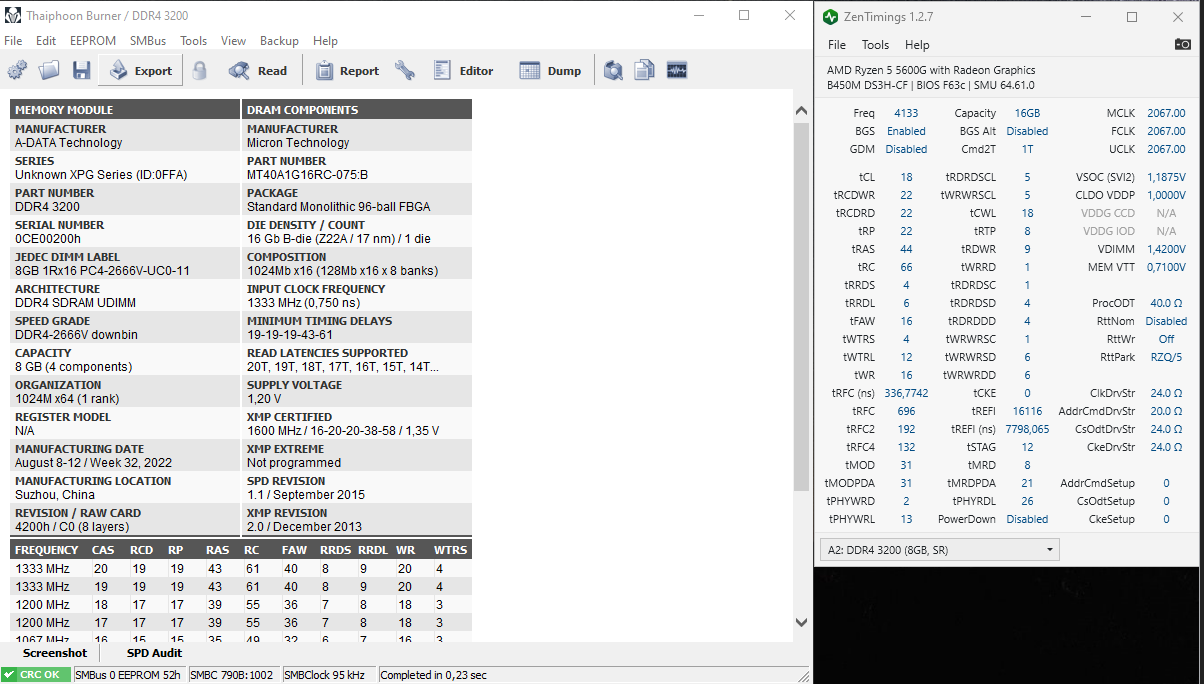This screenshot has width=1204, height=684.
Task: Open the Tools menu in Thaiphoon Burner
Action: tap(194, 41)
